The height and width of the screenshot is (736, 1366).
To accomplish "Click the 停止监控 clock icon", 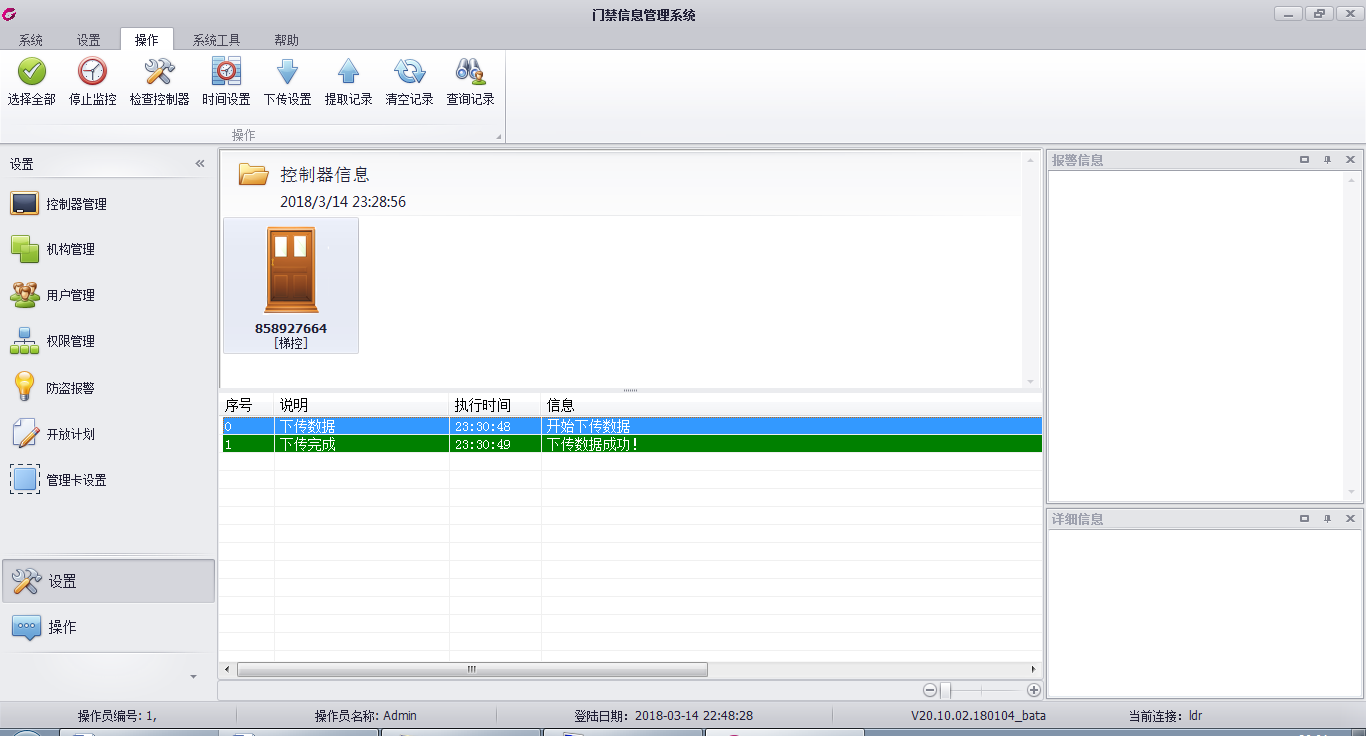I will pos(92,71).
